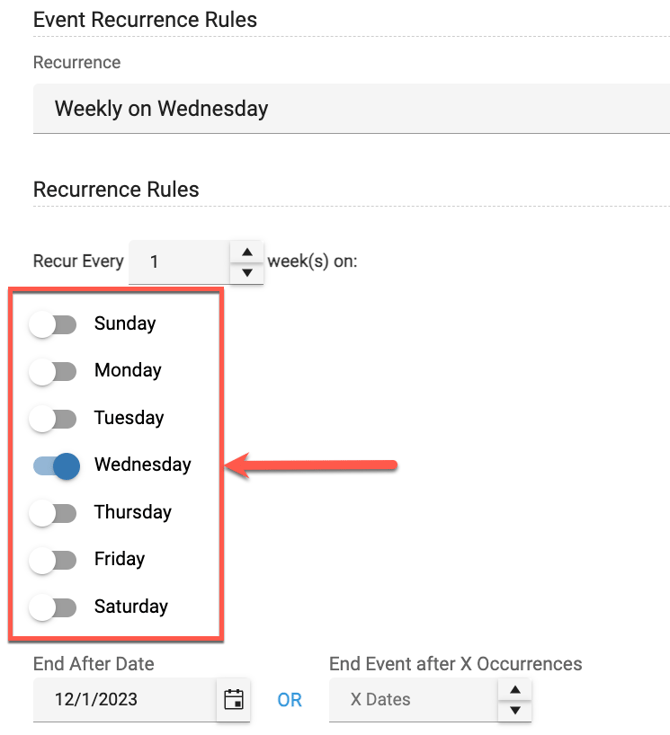This screenshot has width=670, height=735.
Task: Decrease the X Occurrences value
Action: point(514,710)
